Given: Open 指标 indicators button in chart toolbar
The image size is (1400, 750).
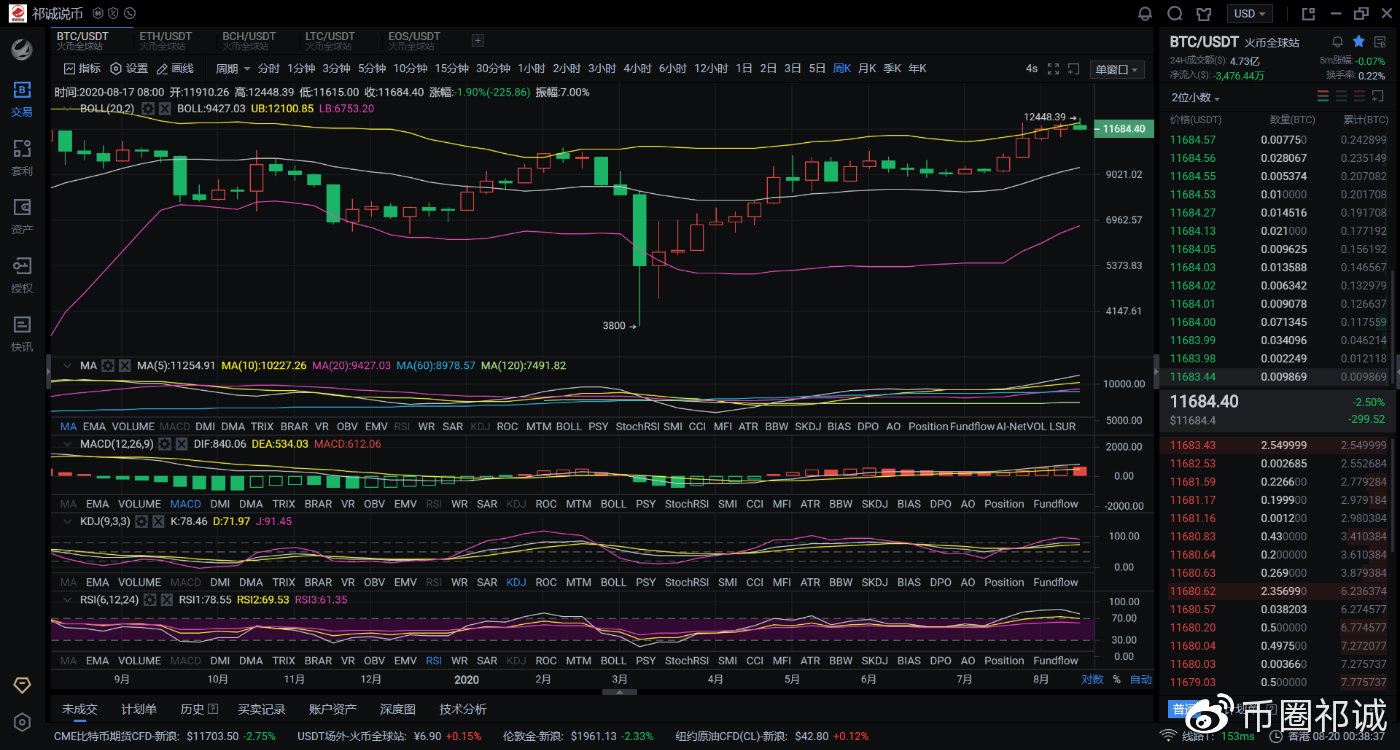Looking at the screenshot, I should click(x=82, y=69).
